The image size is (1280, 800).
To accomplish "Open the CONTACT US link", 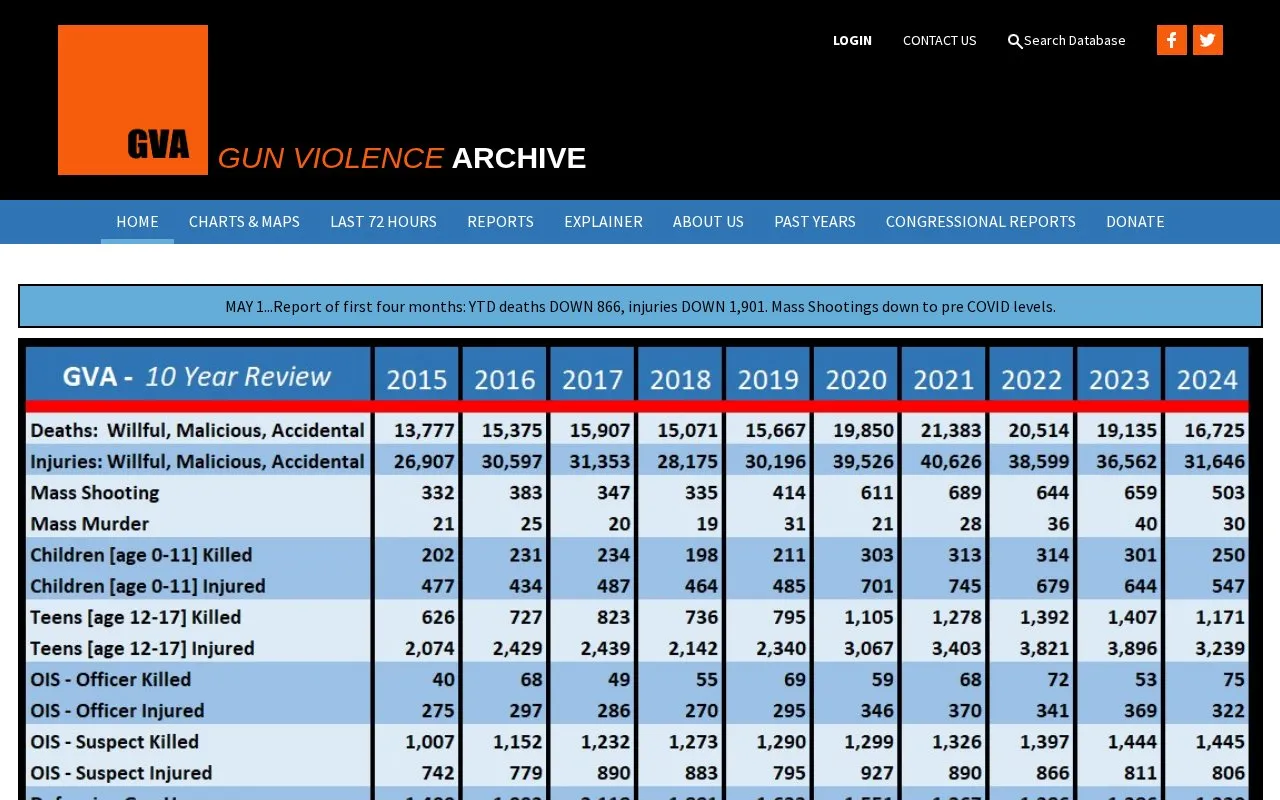I will point(939,40).
